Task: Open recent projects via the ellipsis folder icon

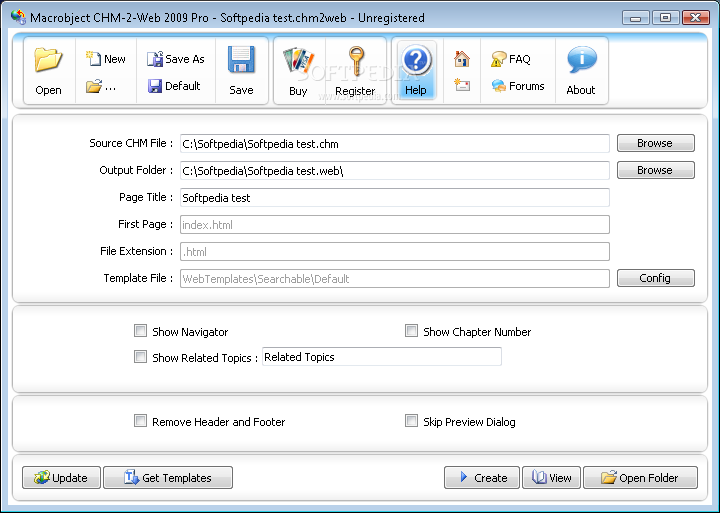Action: (101, 86)
